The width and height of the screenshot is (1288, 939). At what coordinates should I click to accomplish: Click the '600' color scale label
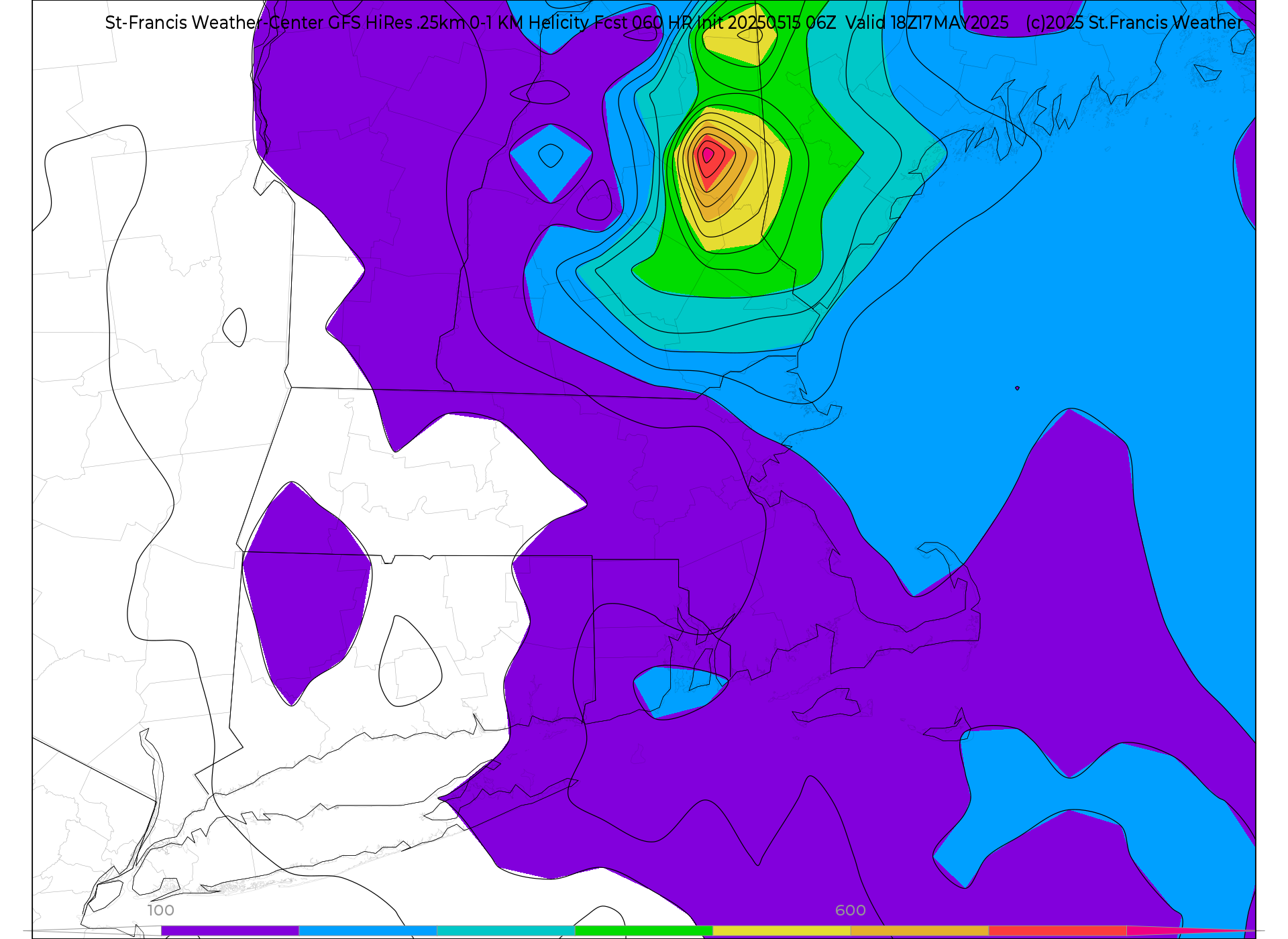point(850,910)
